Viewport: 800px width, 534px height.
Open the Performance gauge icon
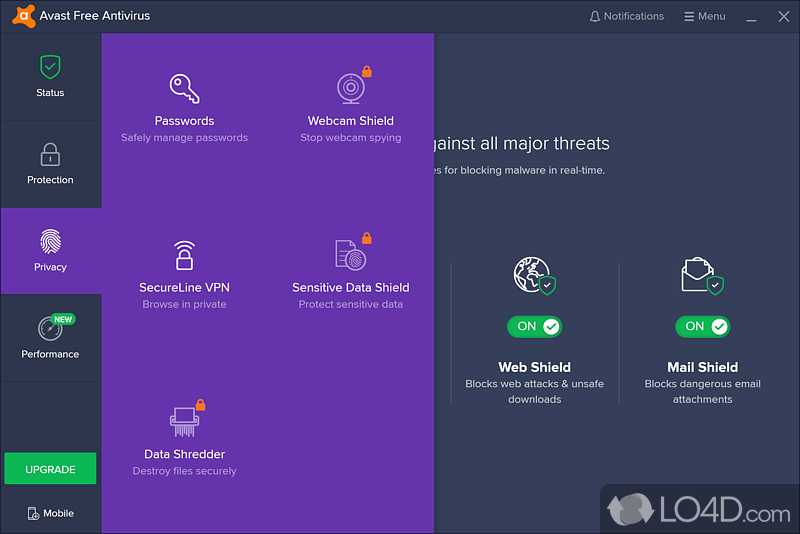coord(50,328)
